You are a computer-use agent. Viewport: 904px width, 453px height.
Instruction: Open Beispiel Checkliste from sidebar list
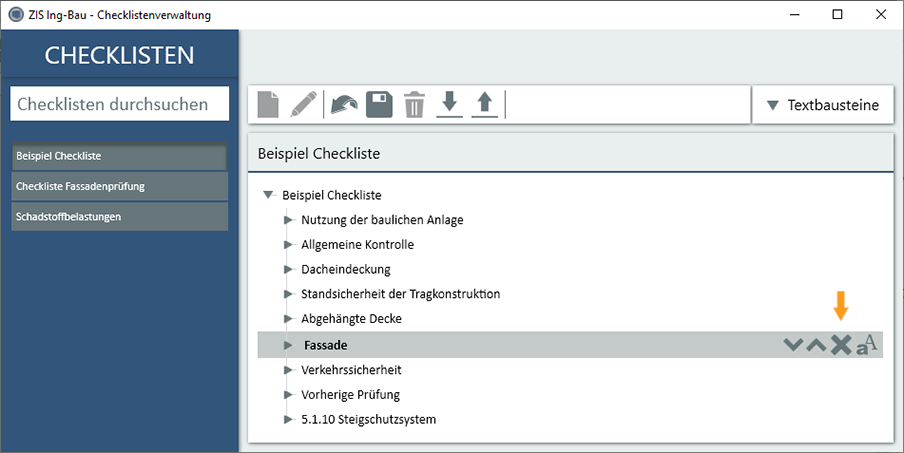click(119, 156)
